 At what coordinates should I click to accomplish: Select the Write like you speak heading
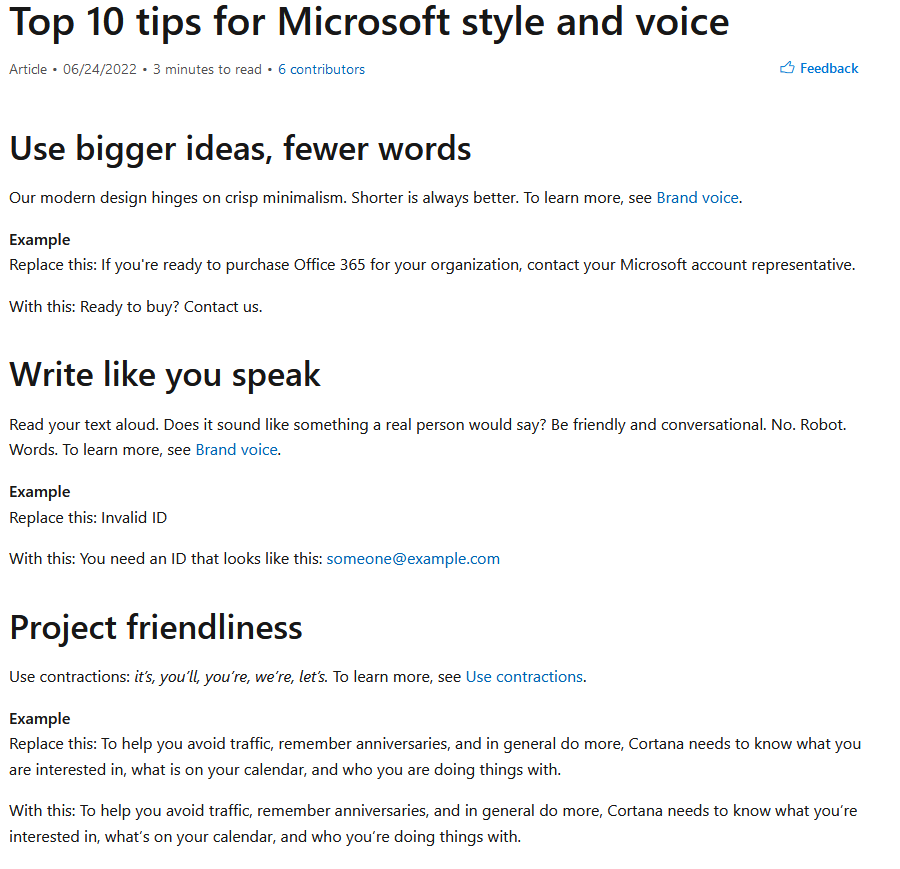tap(165, 375)
